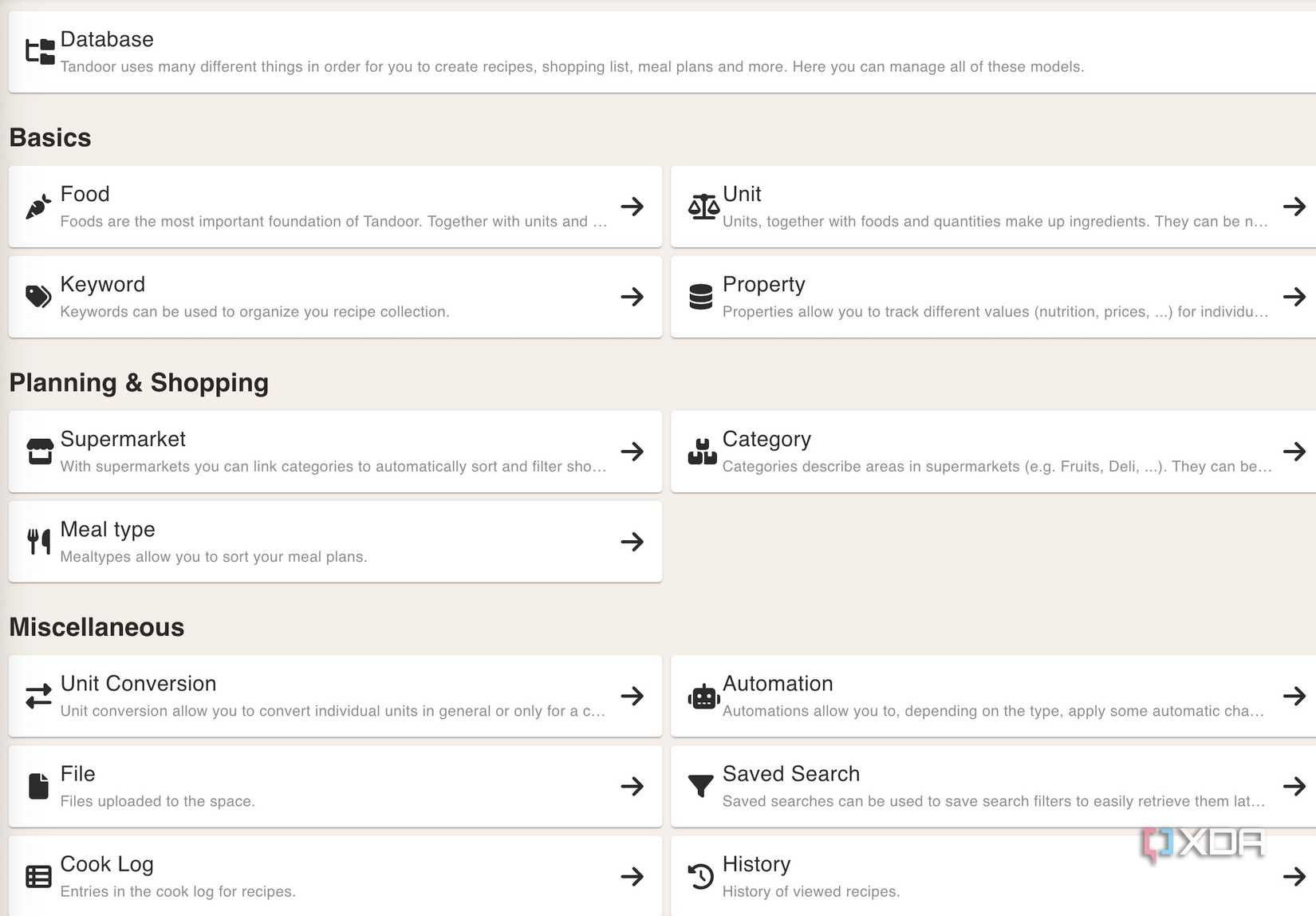Click the balance scale icon for Unit
Screen dimensions: 1316x916
703,207
